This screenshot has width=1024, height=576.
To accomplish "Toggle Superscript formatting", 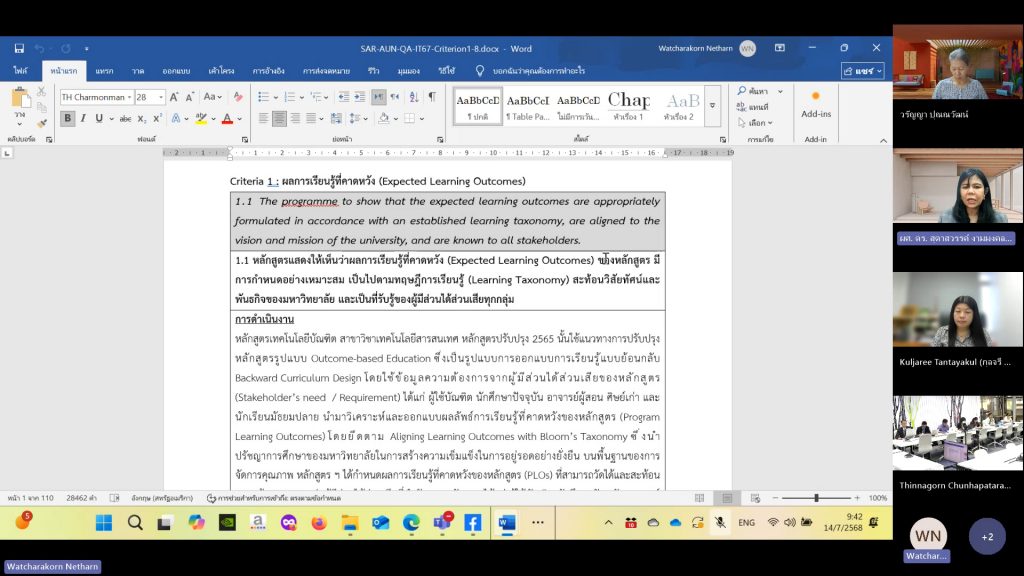I will point(157,119).
